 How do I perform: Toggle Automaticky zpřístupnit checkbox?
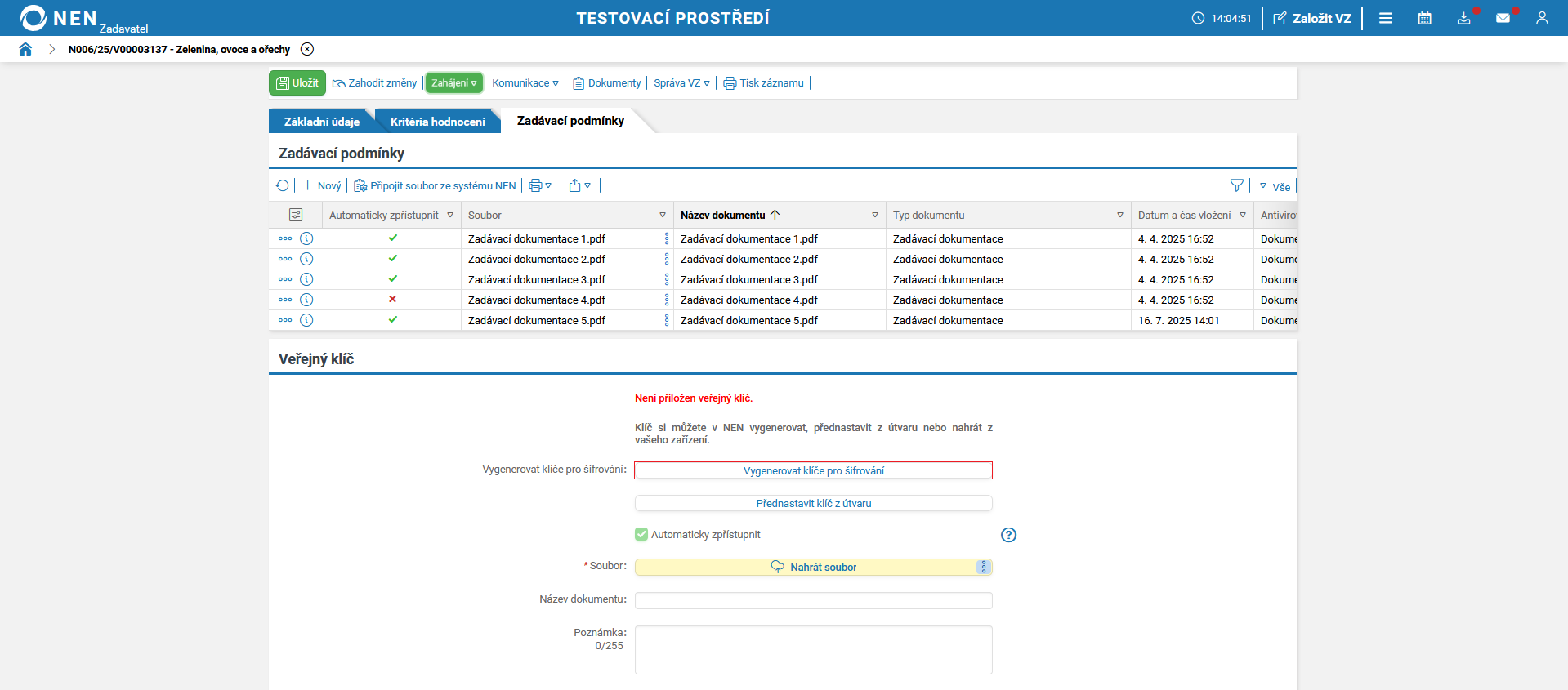641,534
